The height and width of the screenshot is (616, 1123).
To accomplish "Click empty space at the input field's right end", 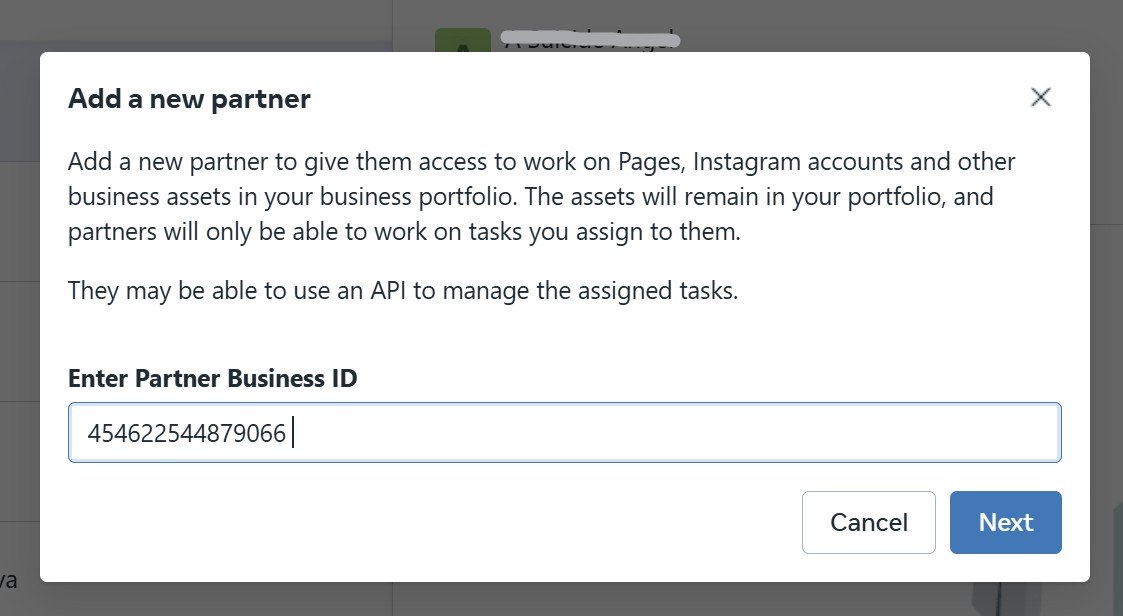I will [1000, 433].
